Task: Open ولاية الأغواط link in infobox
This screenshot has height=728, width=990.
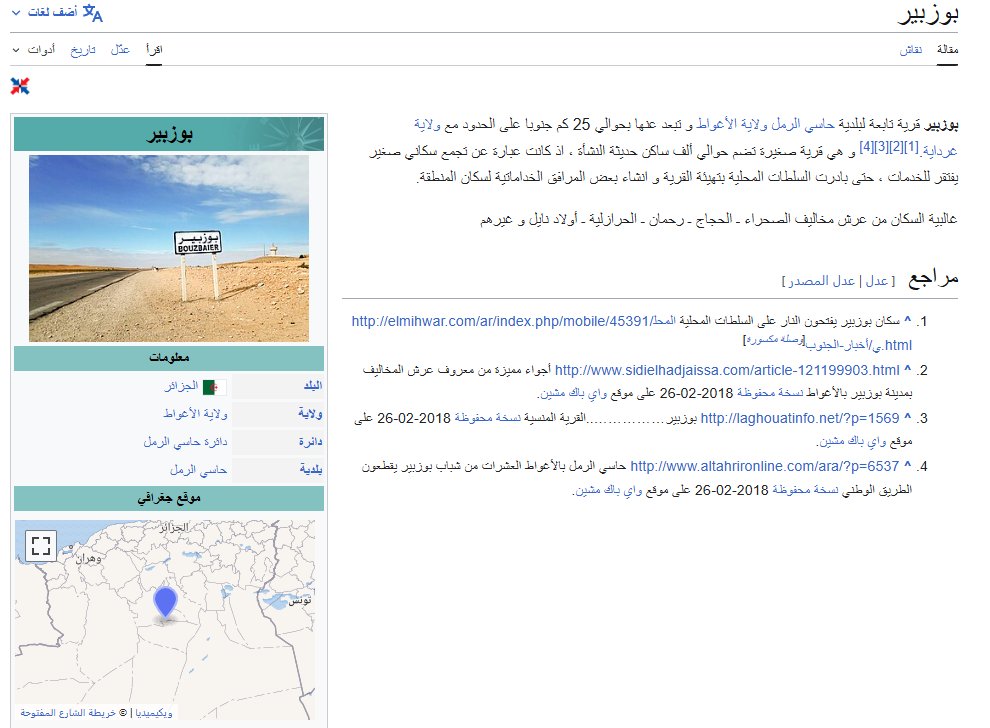Action: (x=195, y=414)
